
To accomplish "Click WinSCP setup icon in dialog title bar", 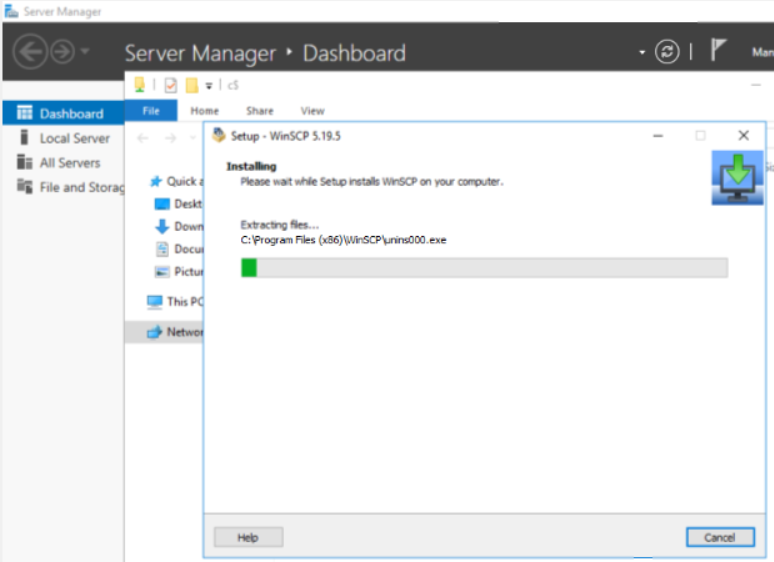I will click(218, 135).
